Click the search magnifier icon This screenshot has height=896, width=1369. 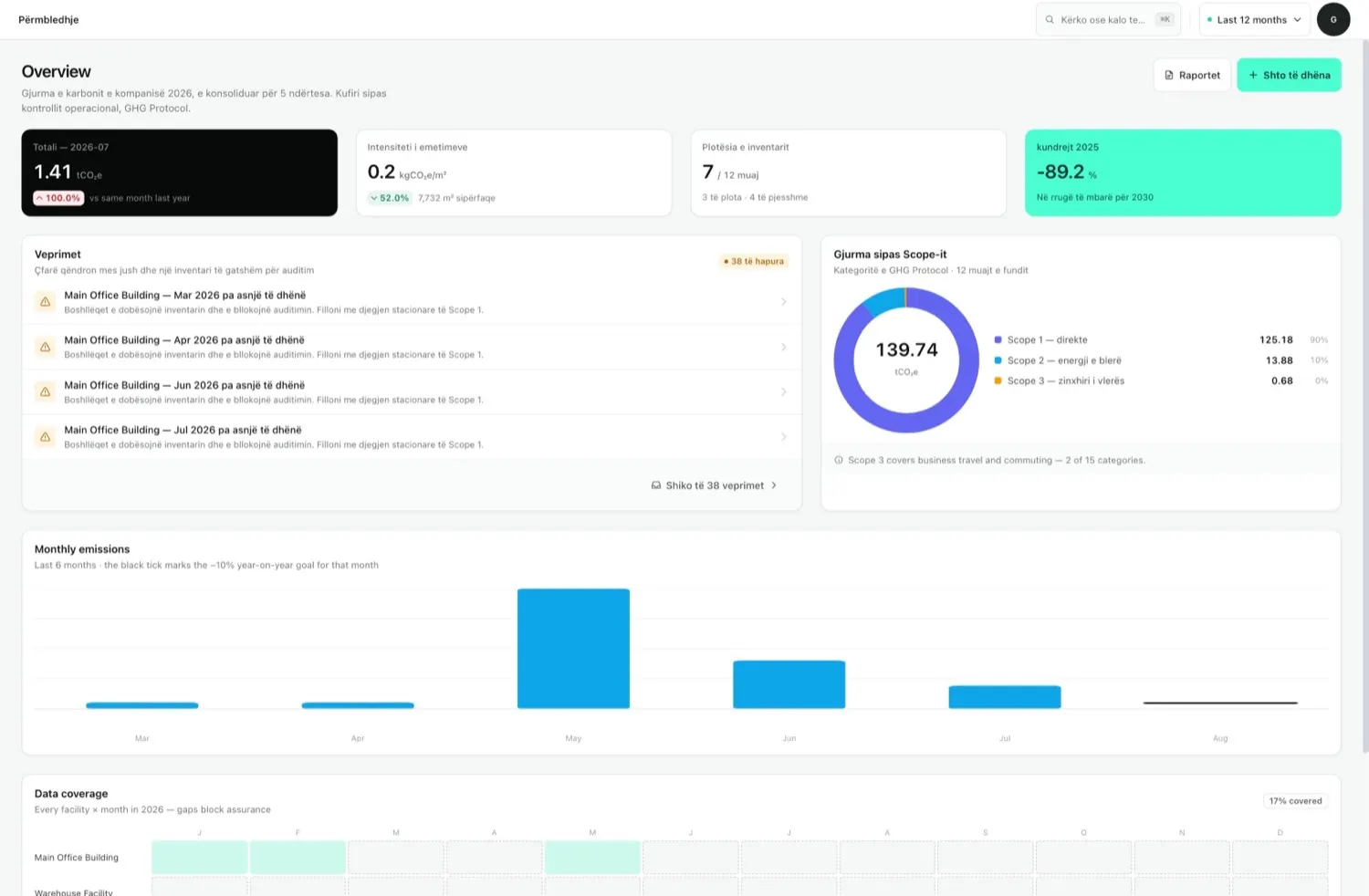[1050, 19]
